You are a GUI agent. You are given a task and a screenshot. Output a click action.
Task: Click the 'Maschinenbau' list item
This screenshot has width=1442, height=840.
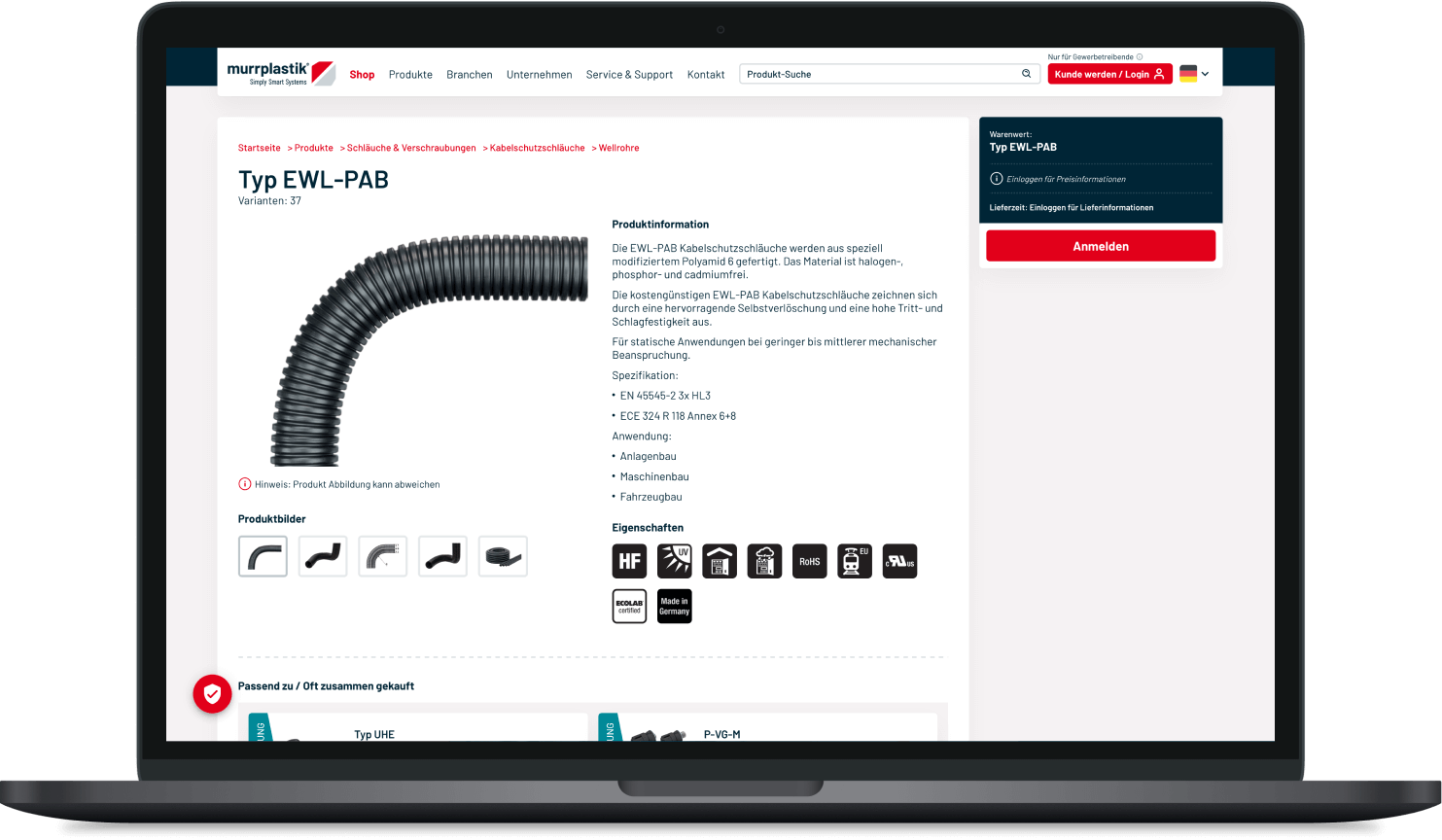pyautogui.click(x=654, y=477)
